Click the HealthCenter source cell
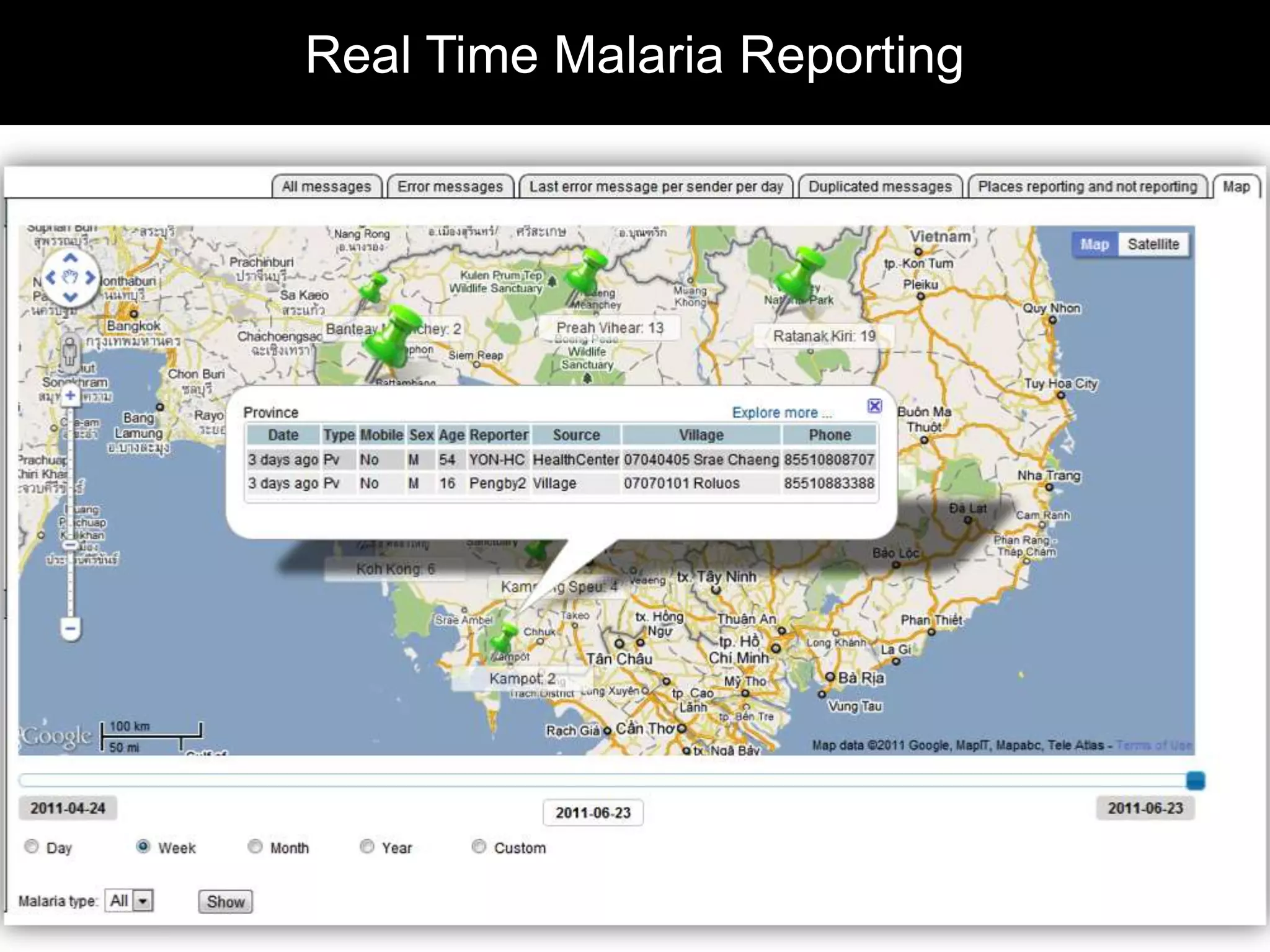The height and width of the screenshot is (952, 1270). [x=575, y=460]
